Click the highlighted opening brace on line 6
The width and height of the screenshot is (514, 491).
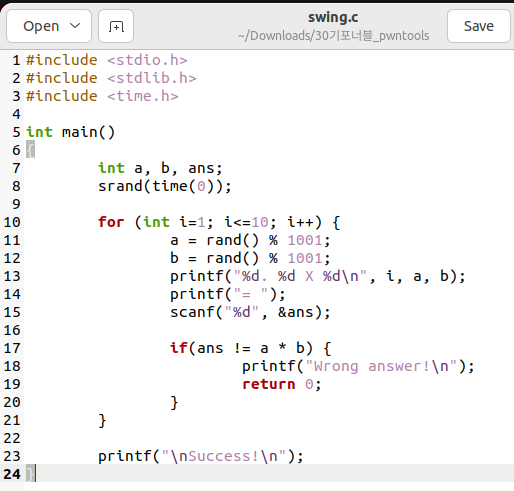pyautogui.click(x=30, y=150)
